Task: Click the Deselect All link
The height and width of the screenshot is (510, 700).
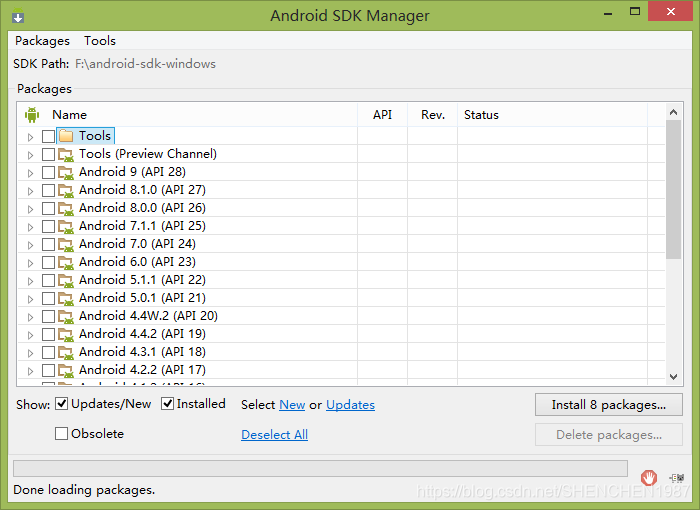Action: point(275,435)
